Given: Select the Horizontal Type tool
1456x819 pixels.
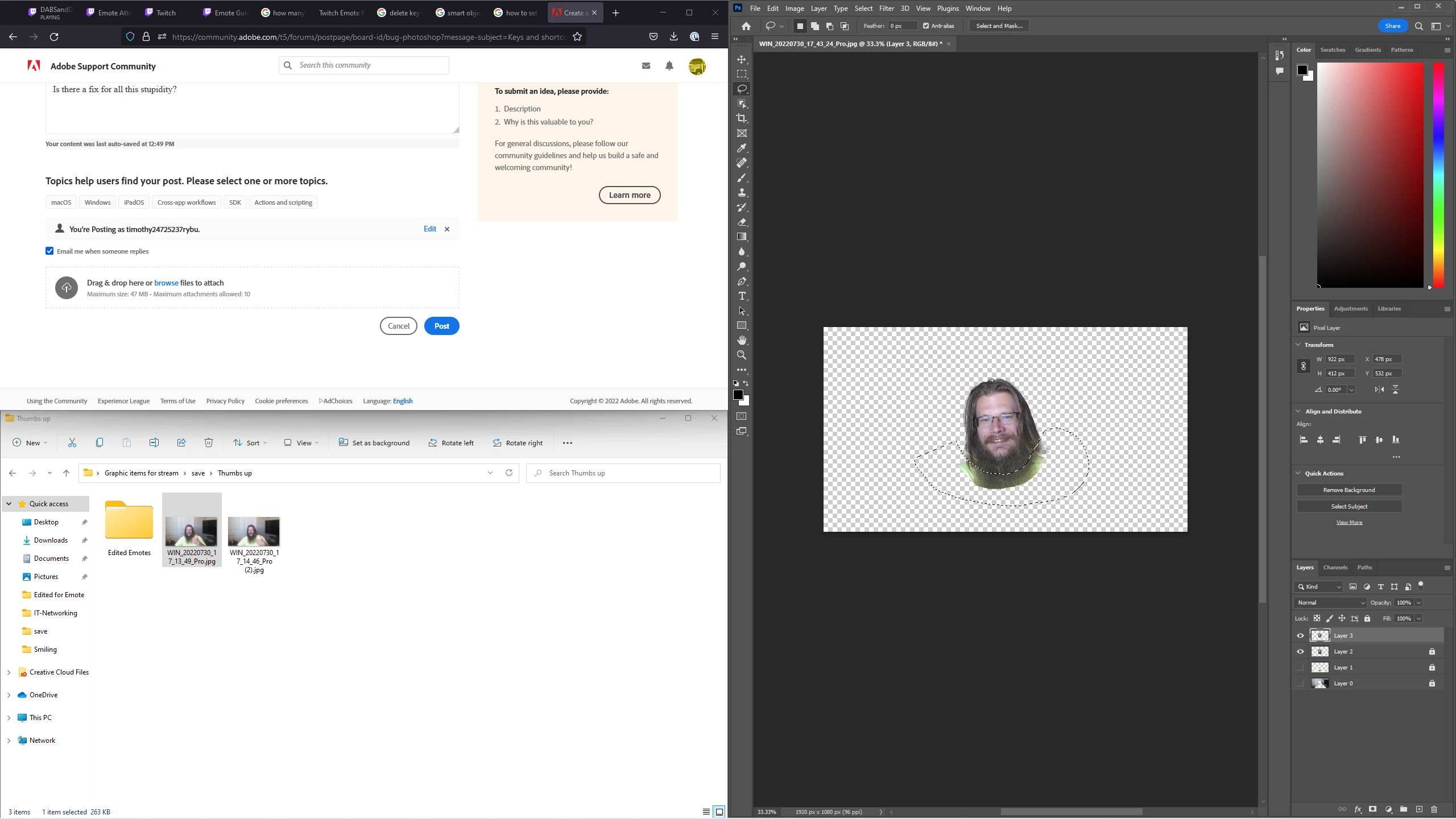Looking at the screenshot, I should pyautogui.click(x=742, y=296).
